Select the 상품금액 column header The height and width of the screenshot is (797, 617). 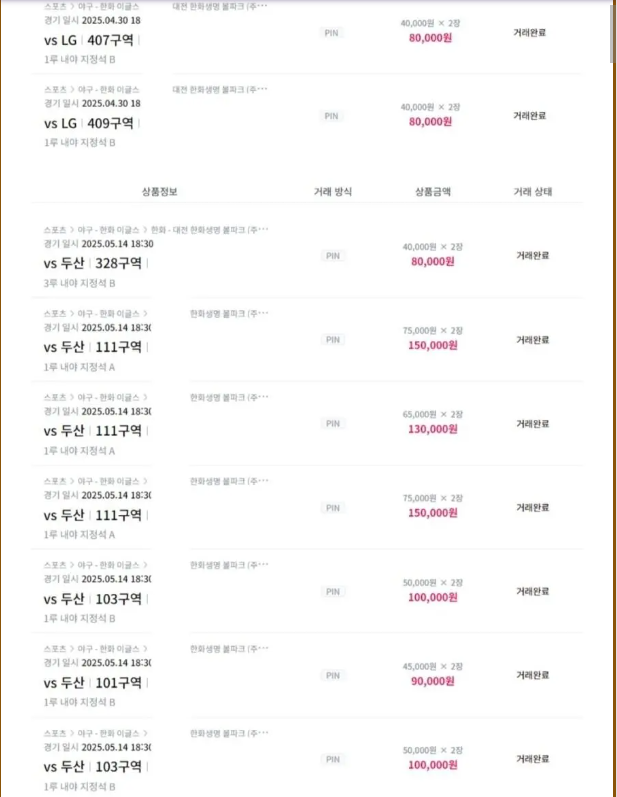pos(433,192)
